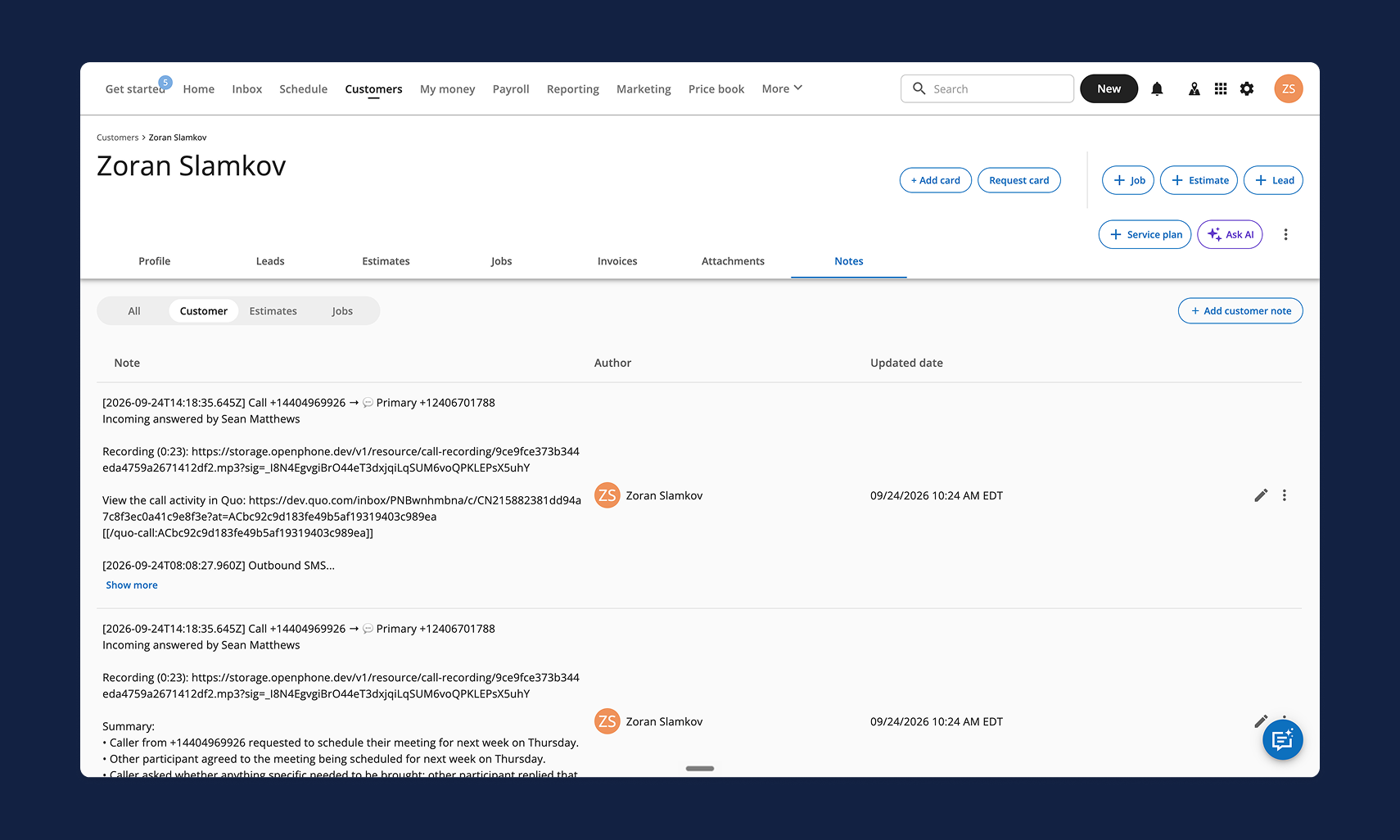Open Reporting in top navigation
Screen dimensions: 1400x840
pos(573,88)
